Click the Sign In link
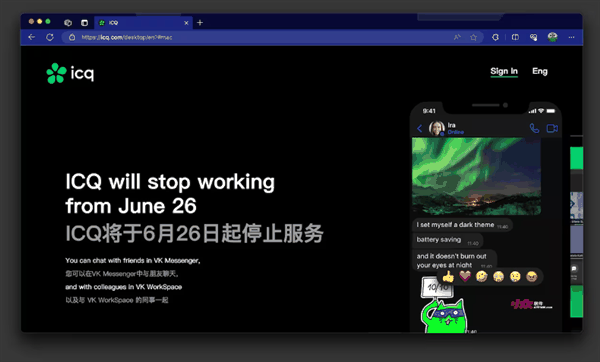Image resolution: width=600 pixels, height=362 pixels. point(504,71)
